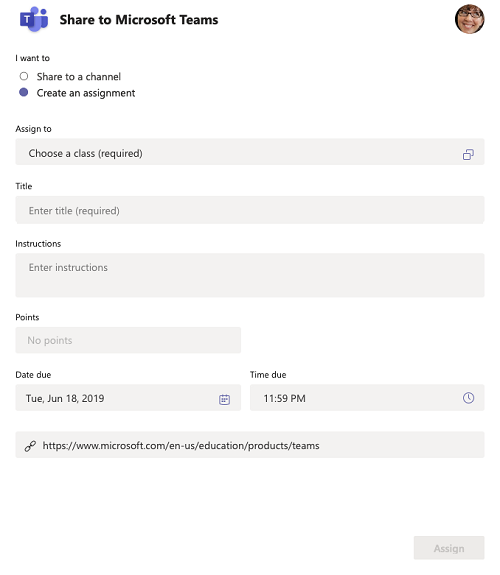Image resolution: width=500 pixels, height=575 pixels.
Task: Expand the Choose a class dropdown
Action: click(249, 152)
